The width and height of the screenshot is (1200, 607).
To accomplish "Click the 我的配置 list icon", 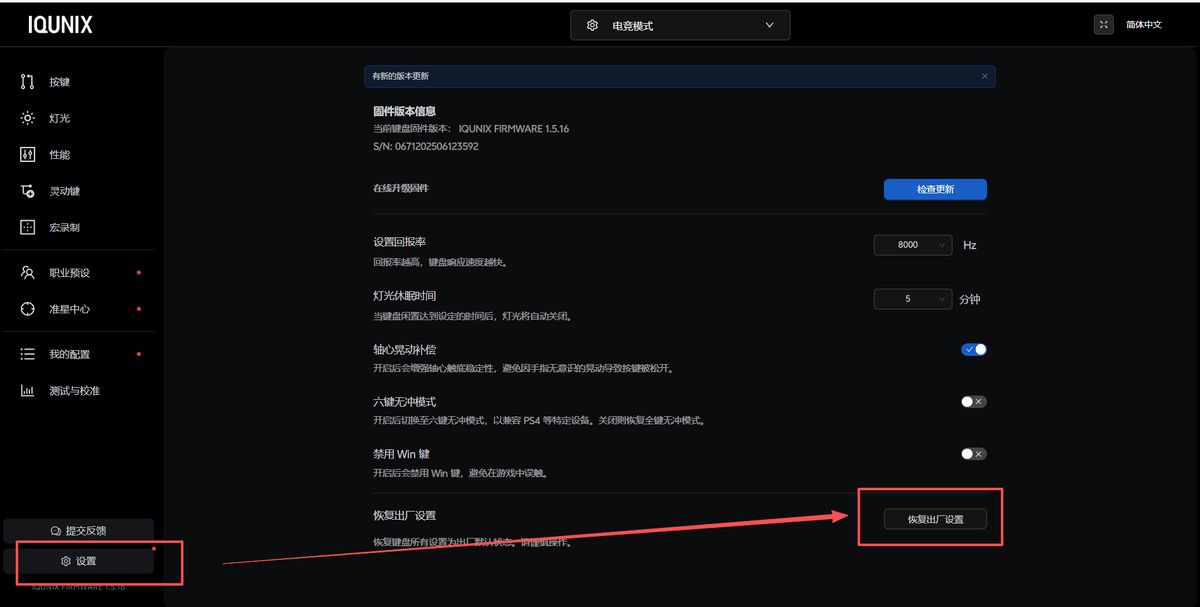I will (28, 354).
